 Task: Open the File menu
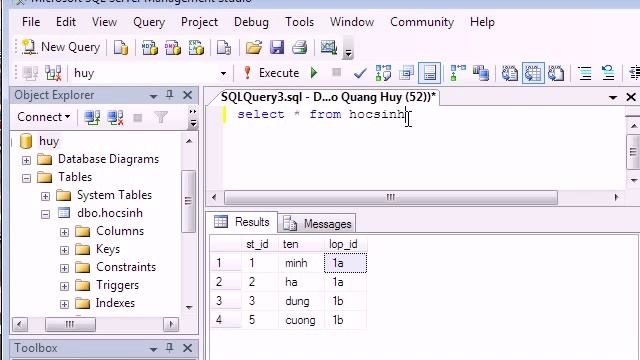tap(31, 22)
